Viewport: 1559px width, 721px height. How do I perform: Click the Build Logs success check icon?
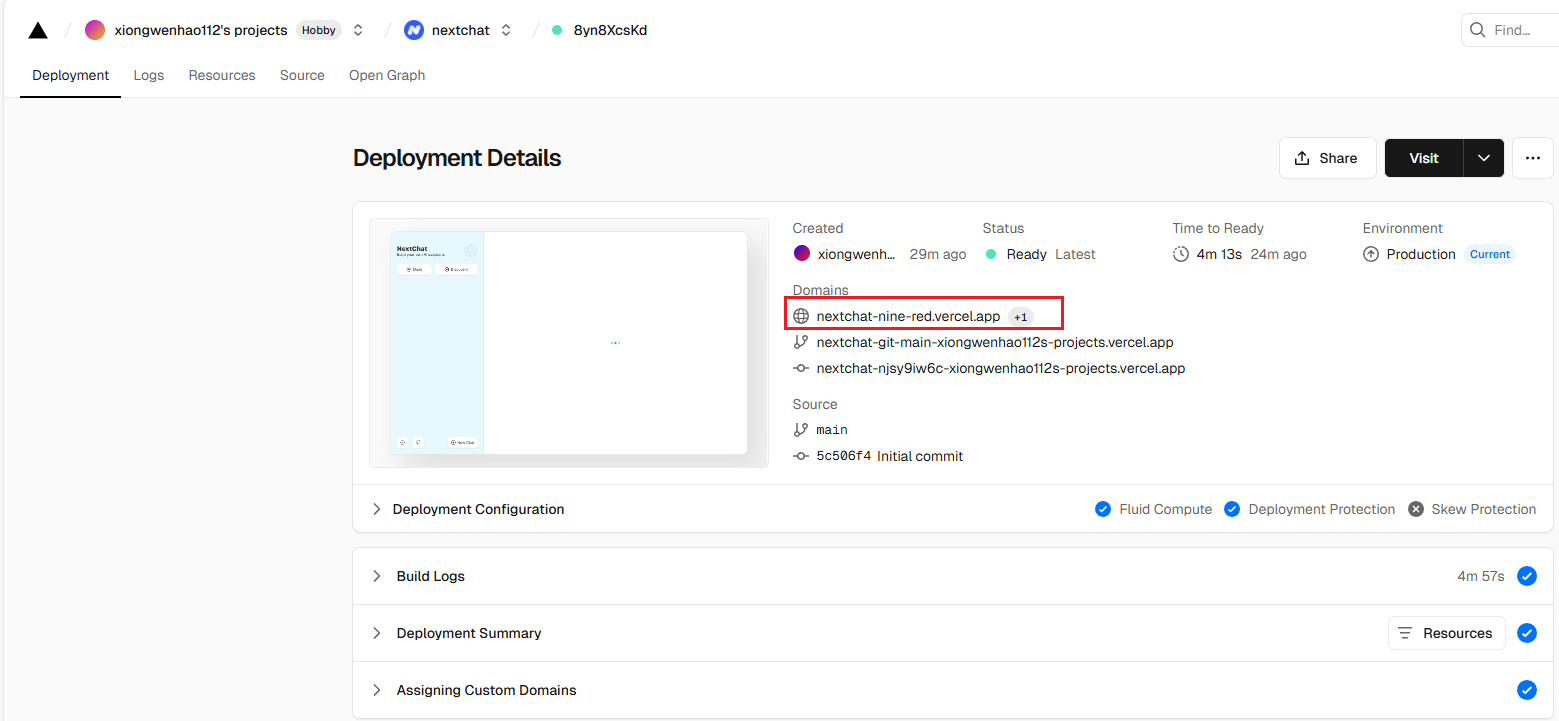click(x=1527, y=576)
